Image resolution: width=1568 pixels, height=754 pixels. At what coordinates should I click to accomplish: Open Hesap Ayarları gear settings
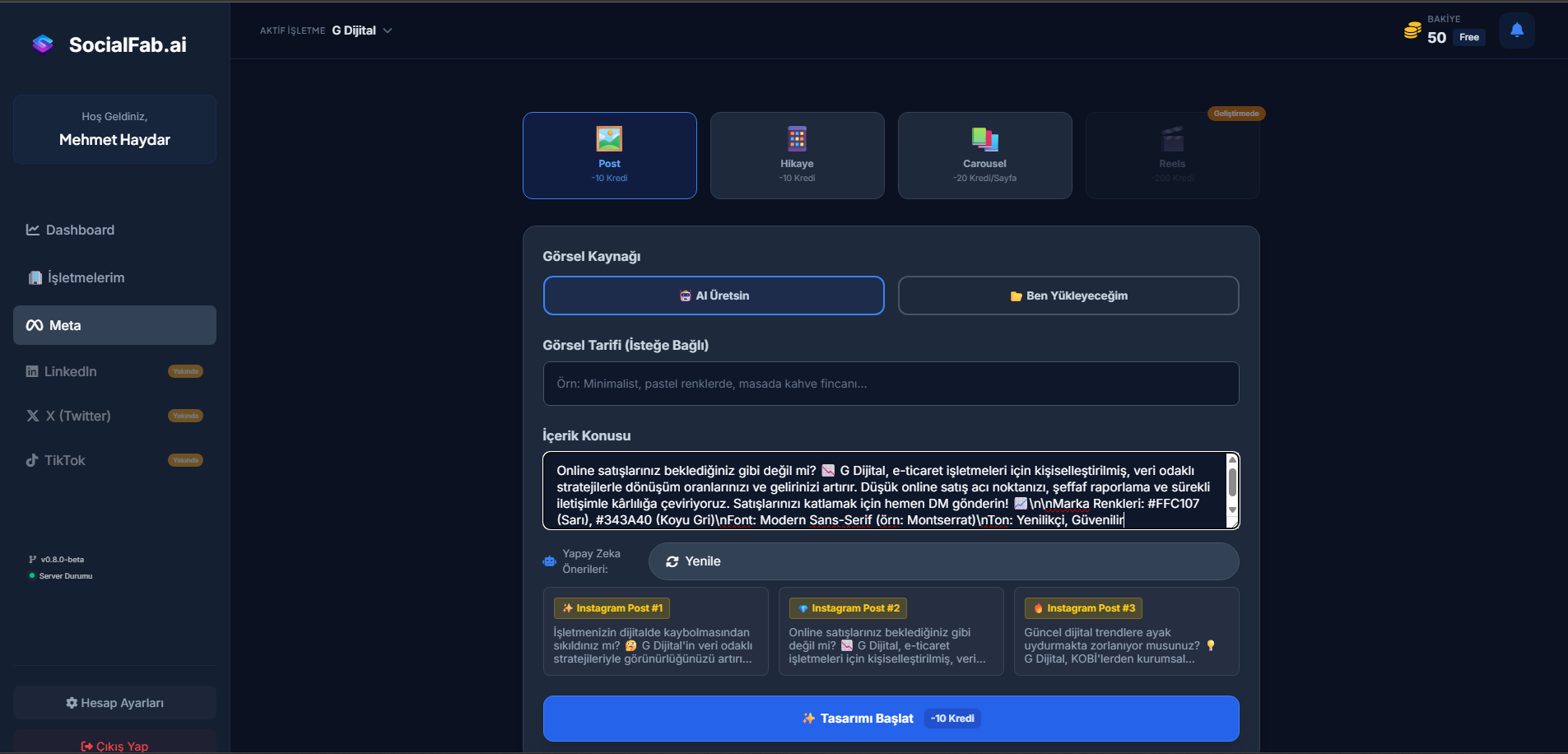(x=114, y=703)
